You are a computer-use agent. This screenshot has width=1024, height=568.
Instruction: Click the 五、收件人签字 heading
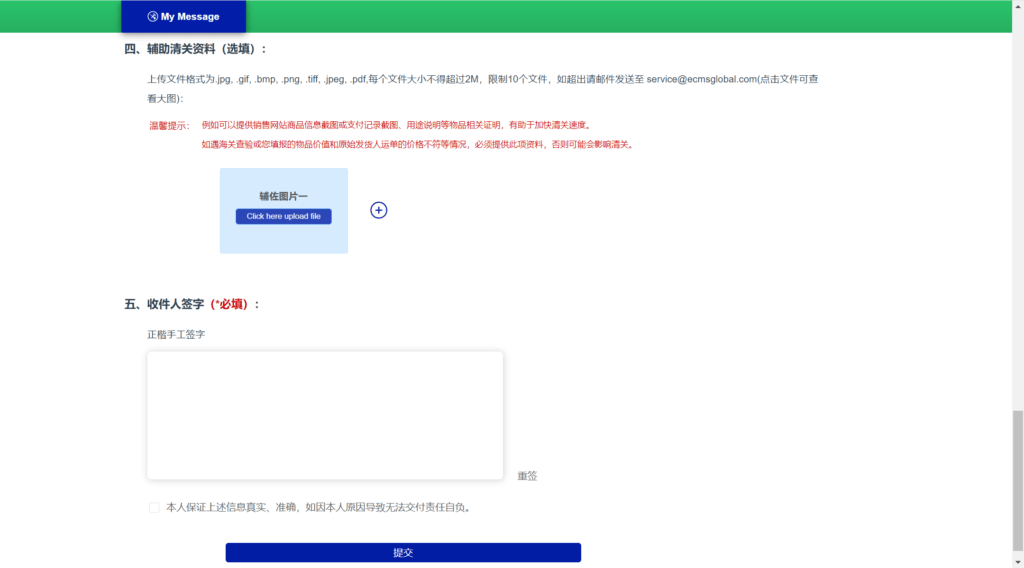(x=192, y=304)
